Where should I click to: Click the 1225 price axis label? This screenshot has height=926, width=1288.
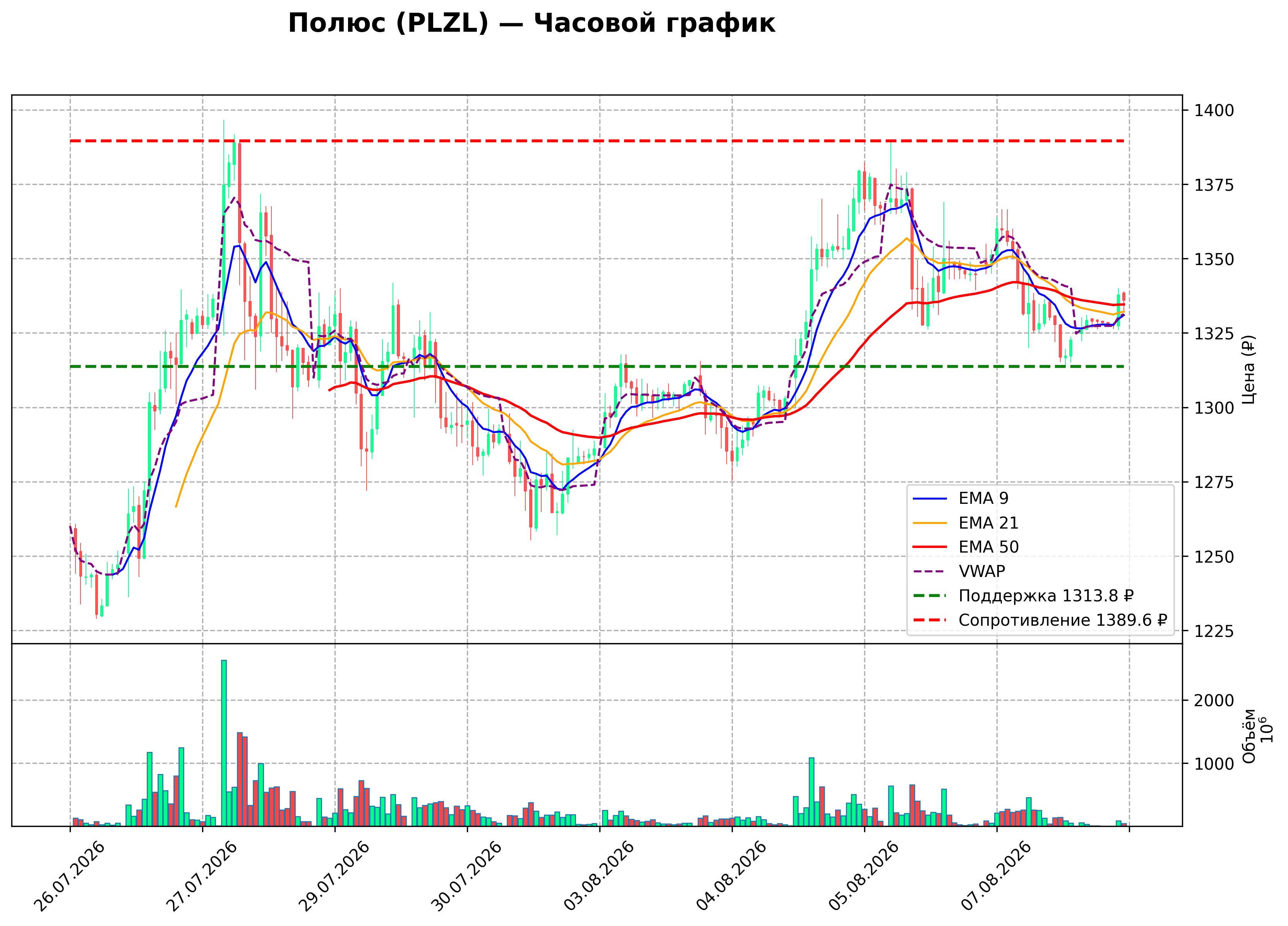pos(1214,632)
